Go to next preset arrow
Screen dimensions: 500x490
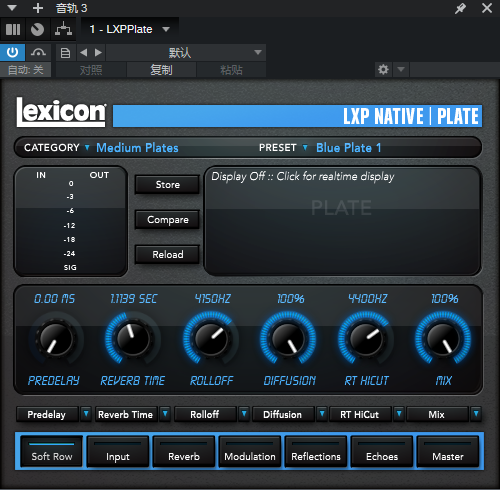pos(98,53)
